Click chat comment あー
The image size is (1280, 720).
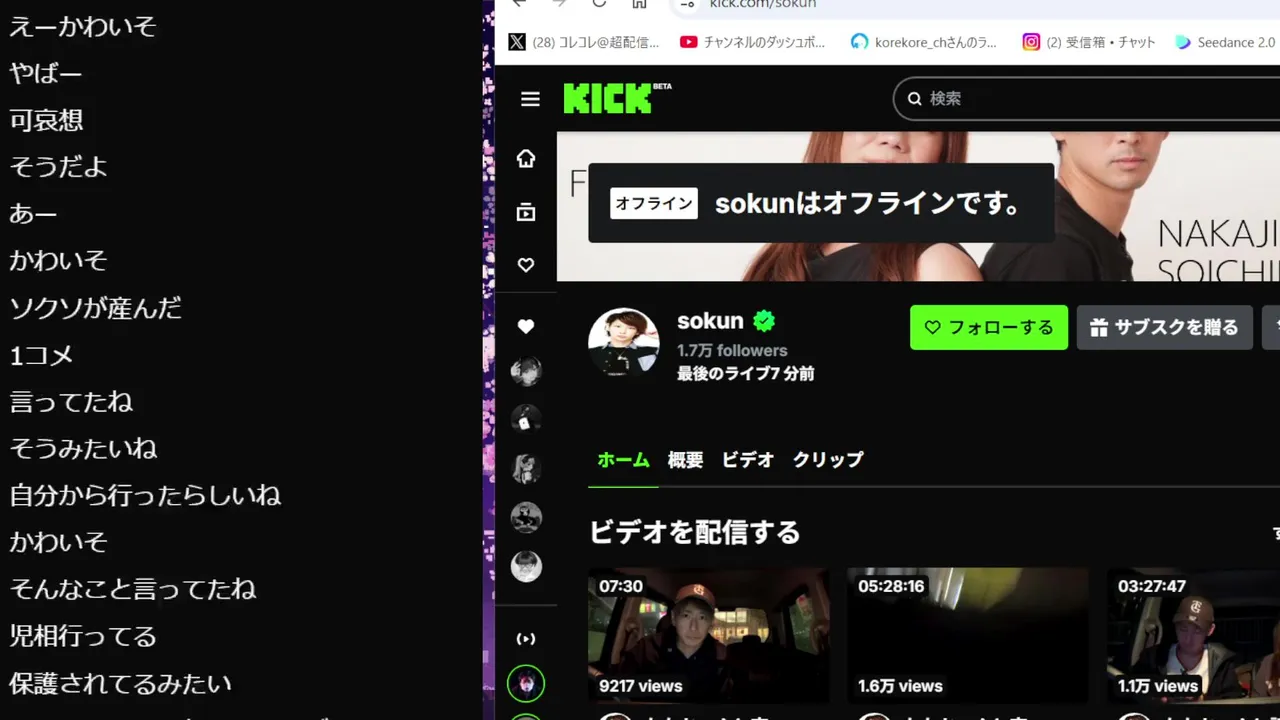[x=33, y=214]
